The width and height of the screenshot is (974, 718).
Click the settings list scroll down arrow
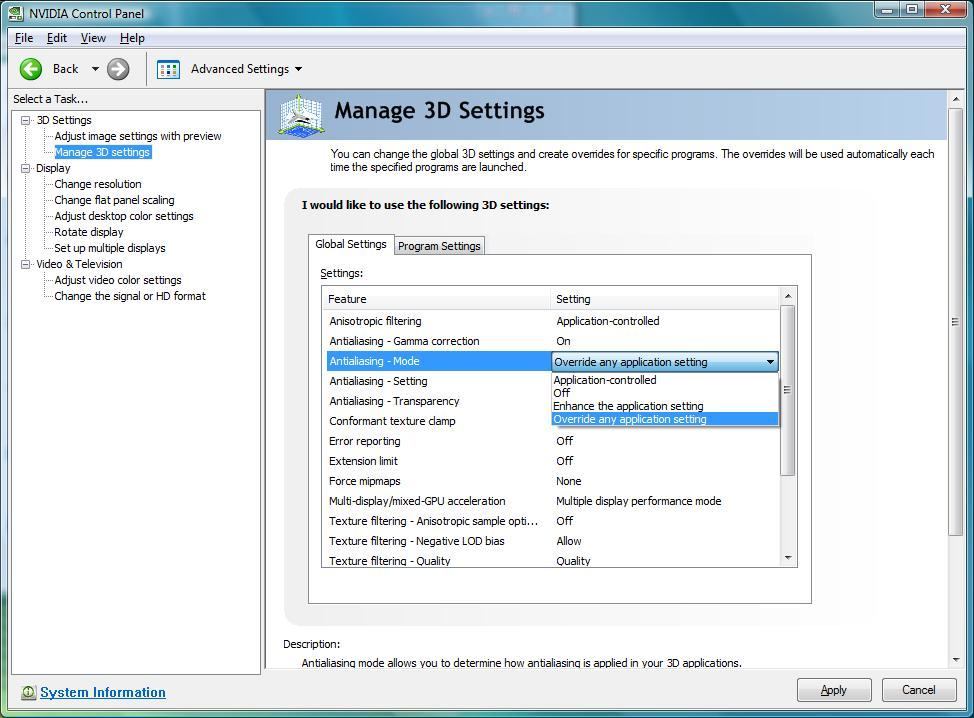point(788,558)
